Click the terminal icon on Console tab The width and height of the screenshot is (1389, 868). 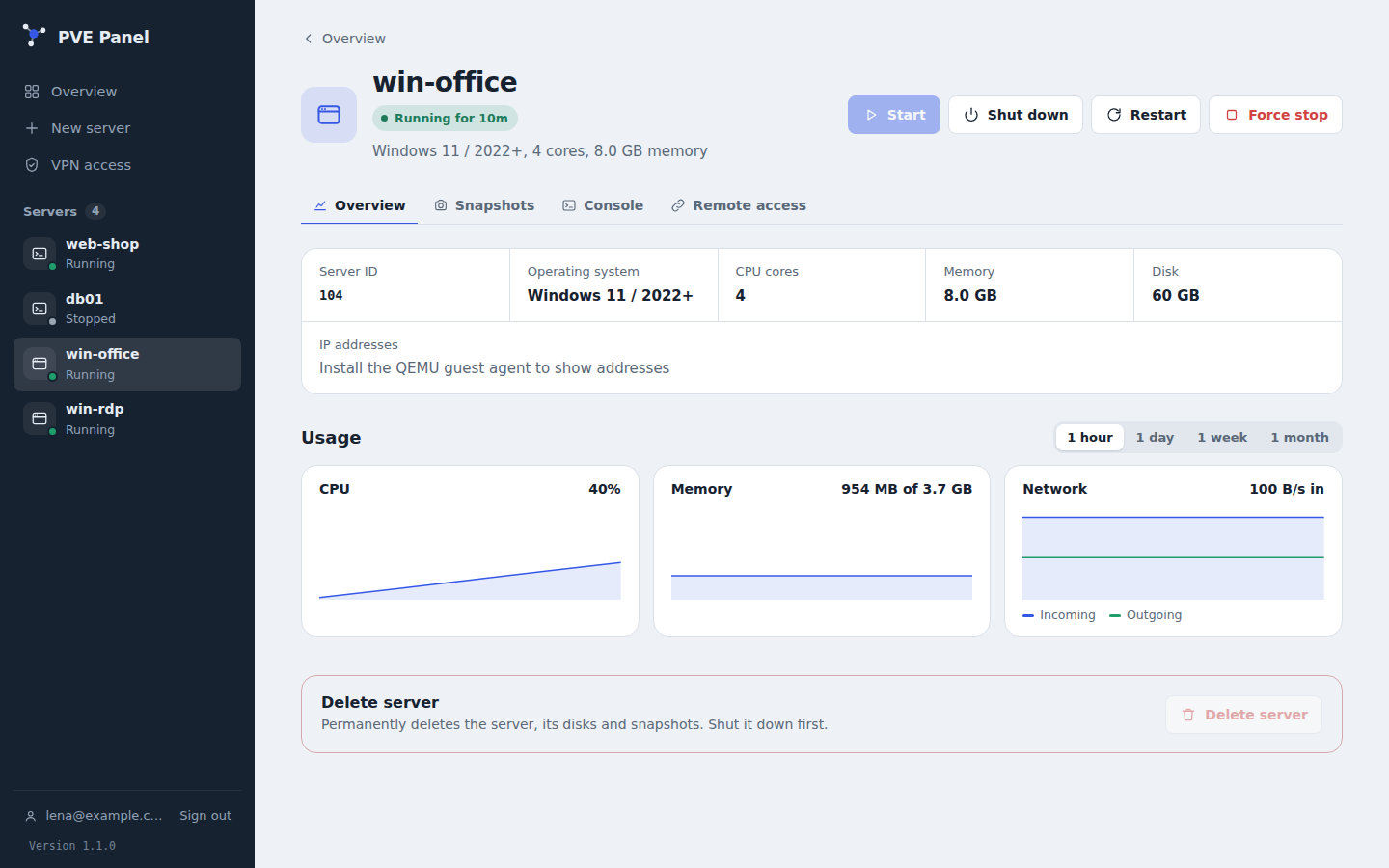[569, 205]
